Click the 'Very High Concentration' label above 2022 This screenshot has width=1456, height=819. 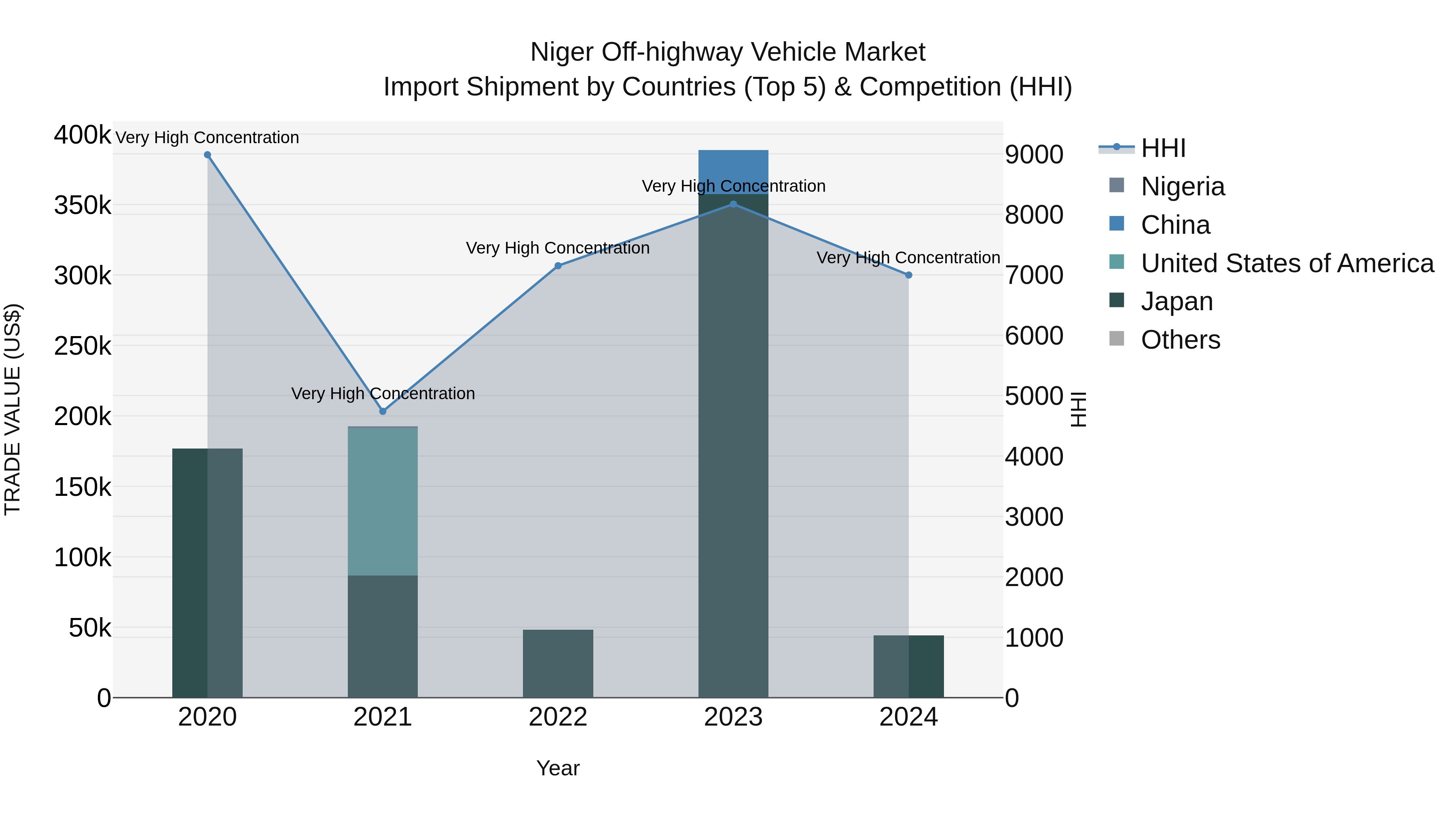[558, 248]
